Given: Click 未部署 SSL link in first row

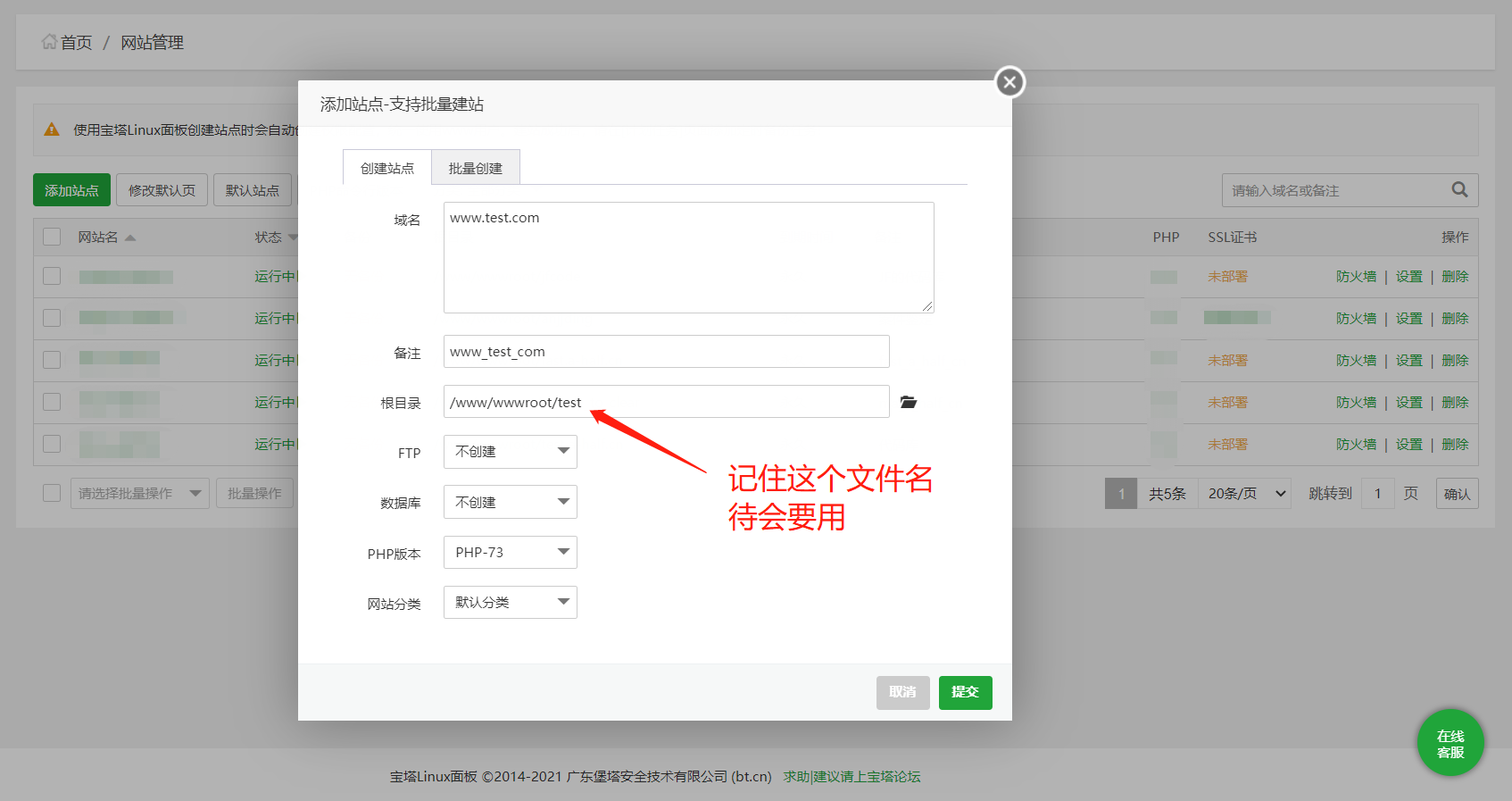Looking at the screenshot, I should click(x=1227, y=277).
